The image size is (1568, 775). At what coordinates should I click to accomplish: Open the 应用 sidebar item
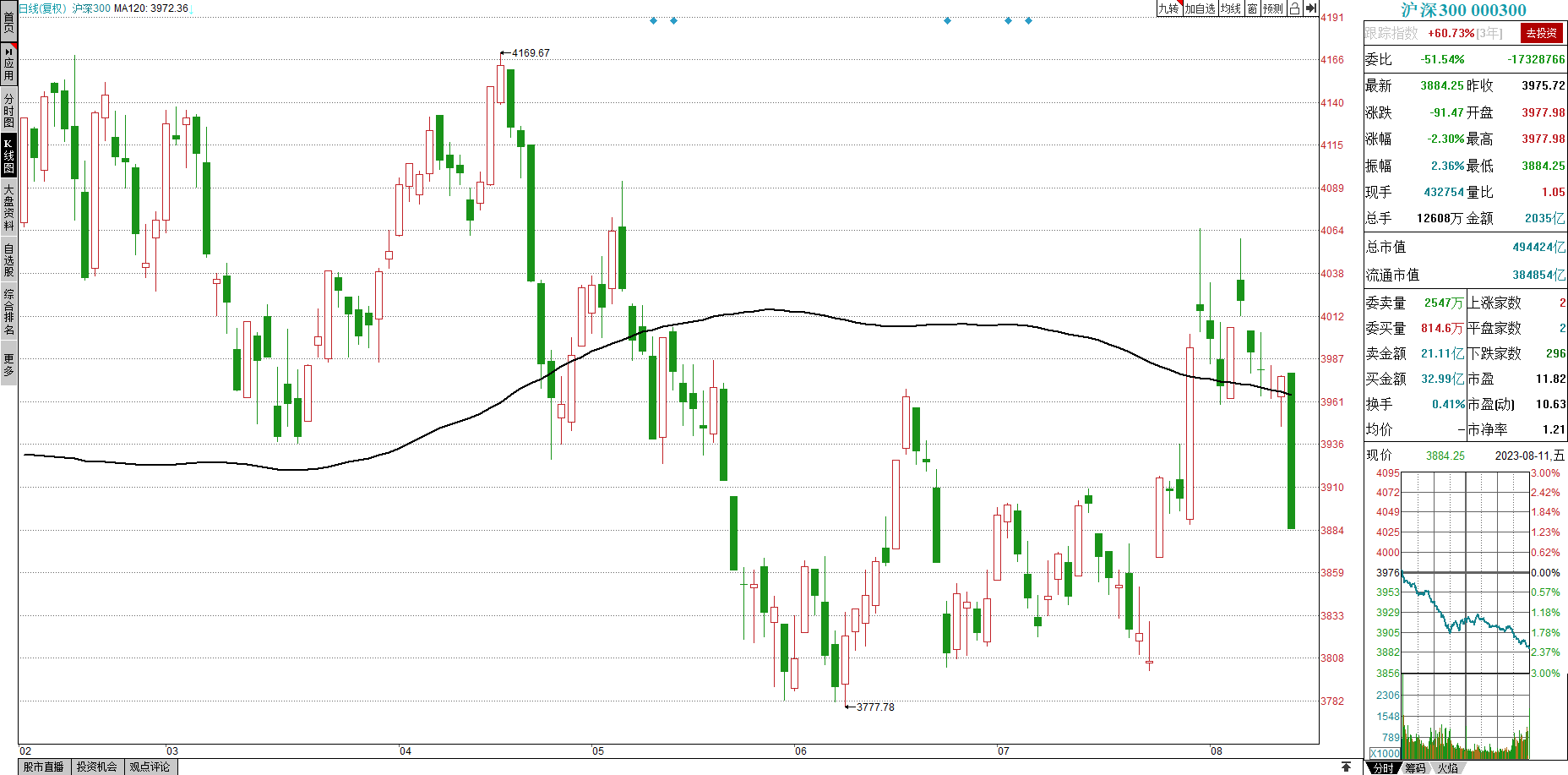click(x=8, y=63)
